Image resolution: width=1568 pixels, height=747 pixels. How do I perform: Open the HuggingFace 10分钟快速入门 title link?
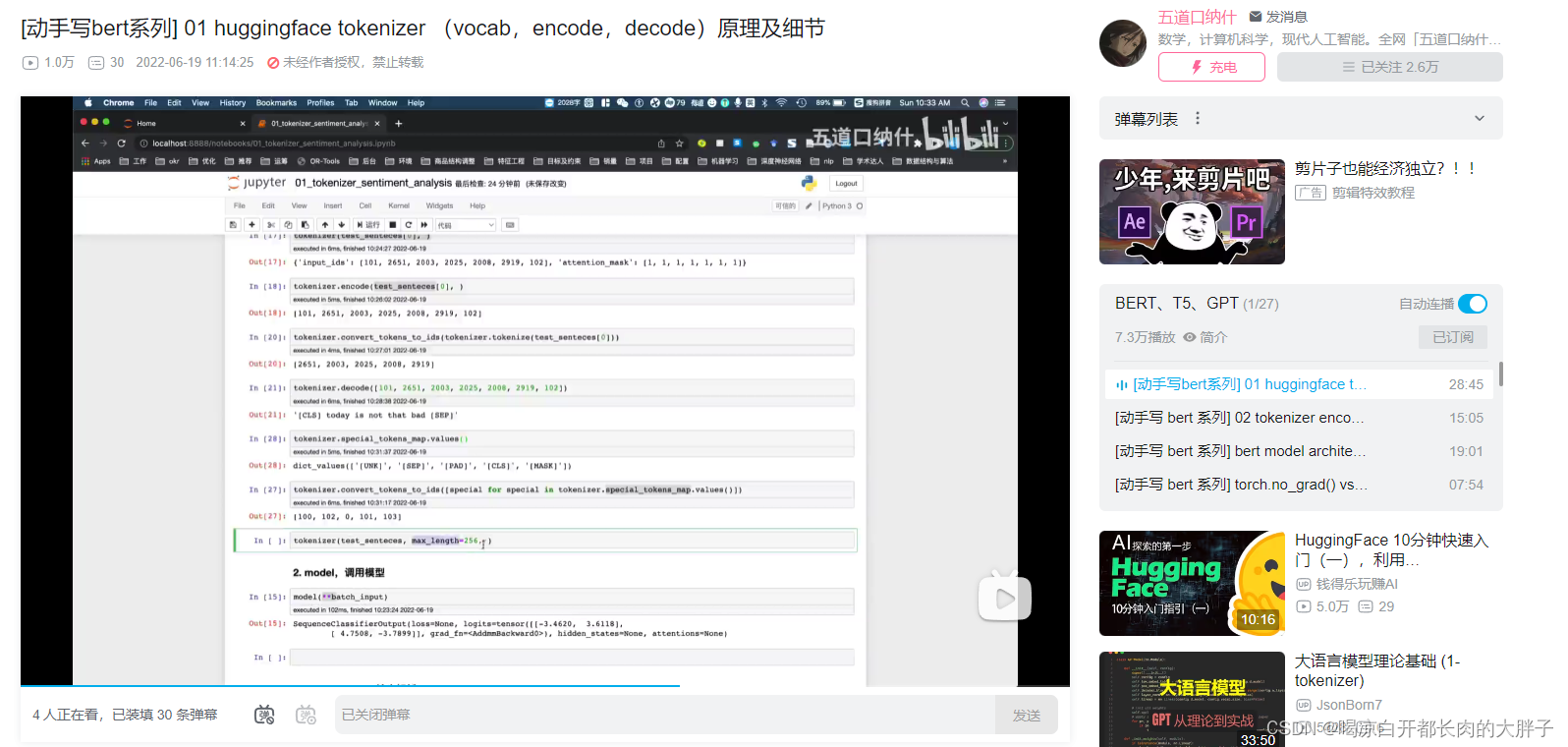pos(1391,549)
